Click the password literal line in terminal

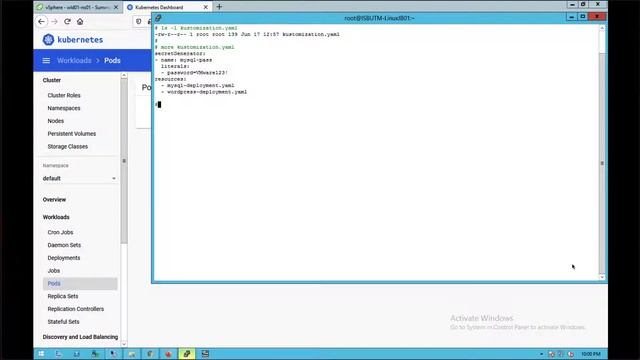pyautogui.click(x=194, y=73)
